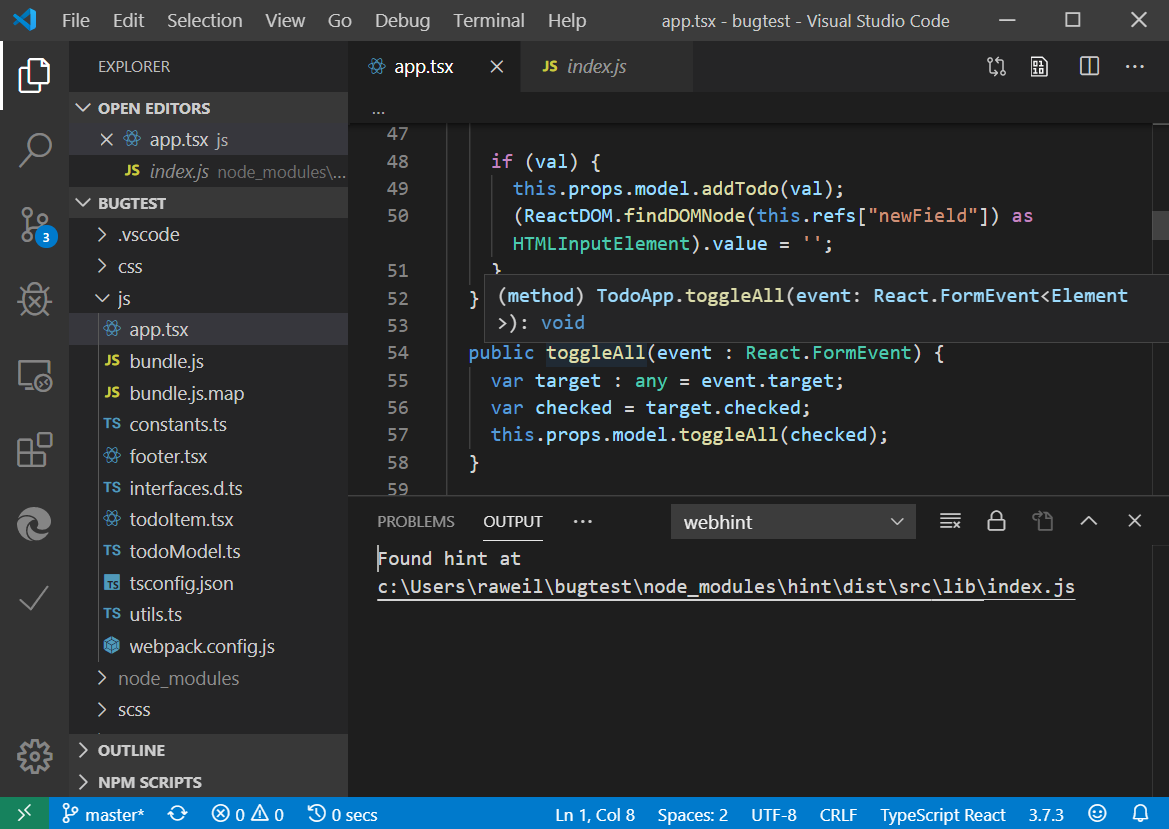Open the Help menu

tap(567, 20)
